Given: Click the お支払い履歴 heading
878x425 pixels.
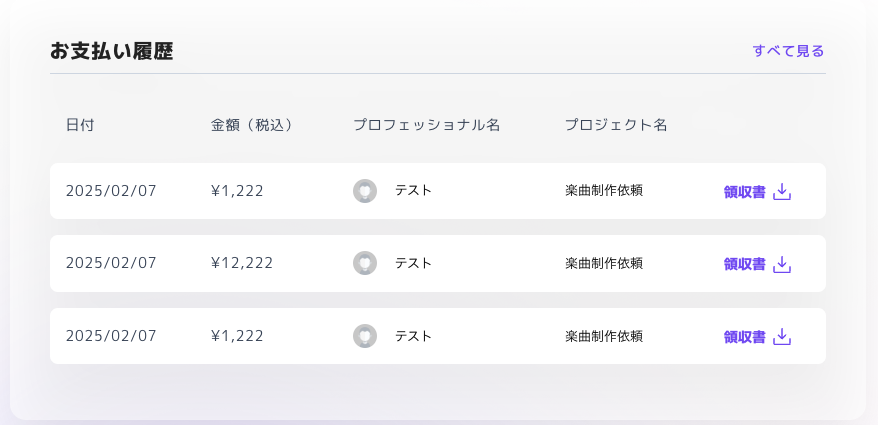Looking at the screenshot, I should pyautogui.click(x=112, y=51).
